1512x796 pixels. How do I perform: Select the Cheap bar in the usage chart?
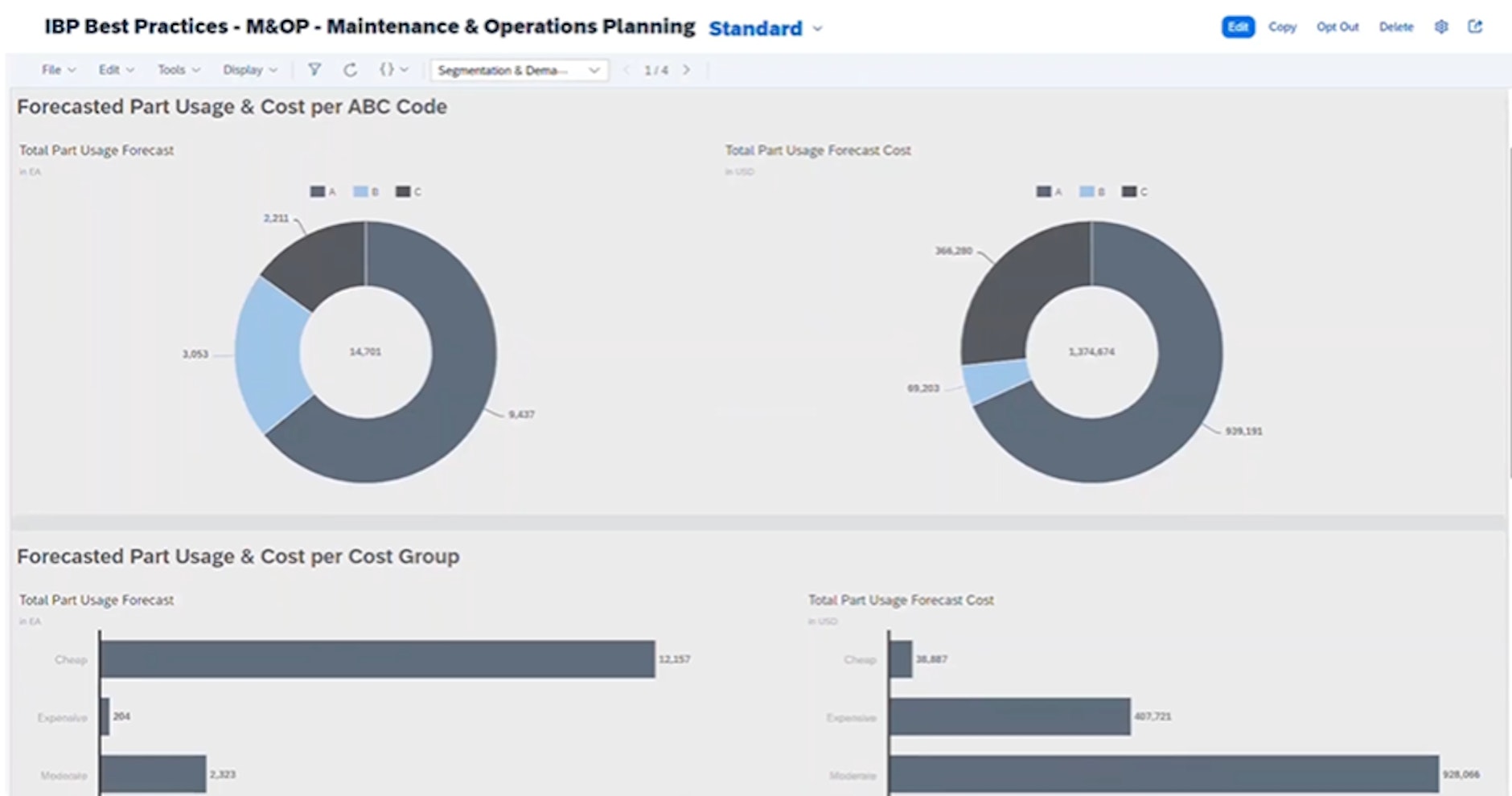pos(378,659)
